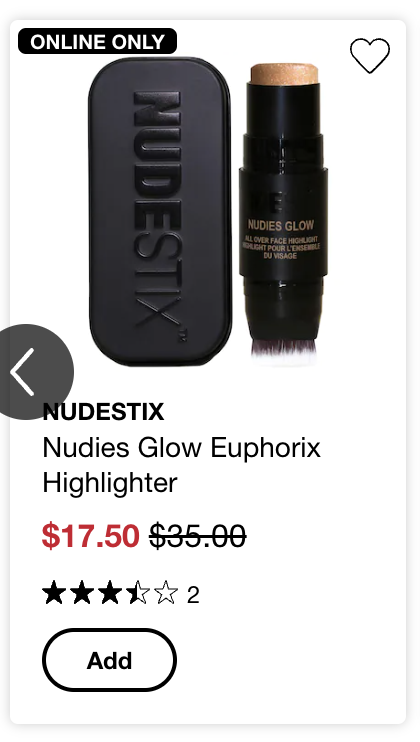The width and height of the screenshot is (420, 742).
Task: Click the black NUDESTIX tin case image
Action: click(x=160, y=212)
